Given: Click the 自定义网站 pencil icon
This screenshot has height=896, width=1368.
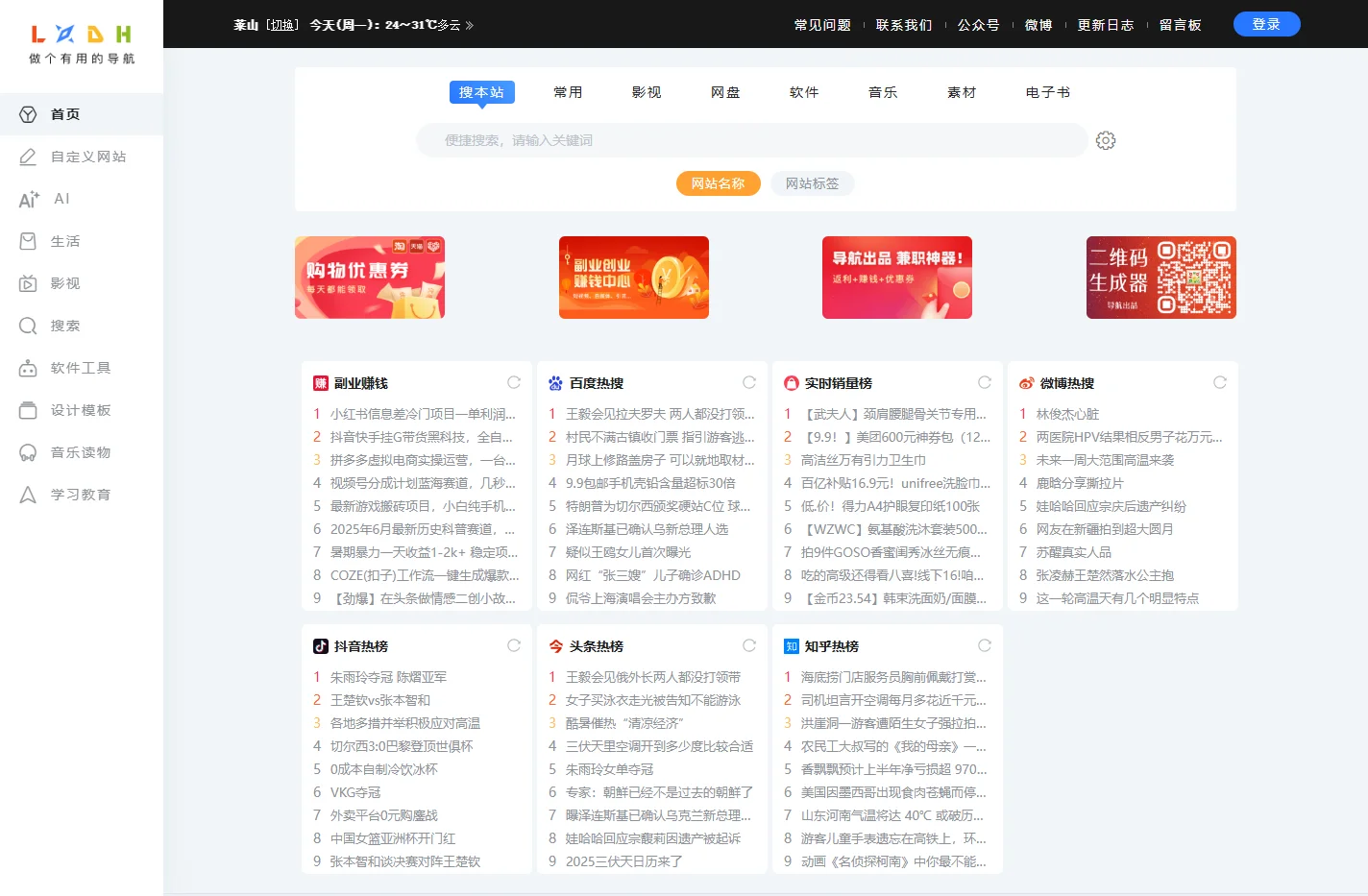Looking at the screenshot, I should point(28,157).
